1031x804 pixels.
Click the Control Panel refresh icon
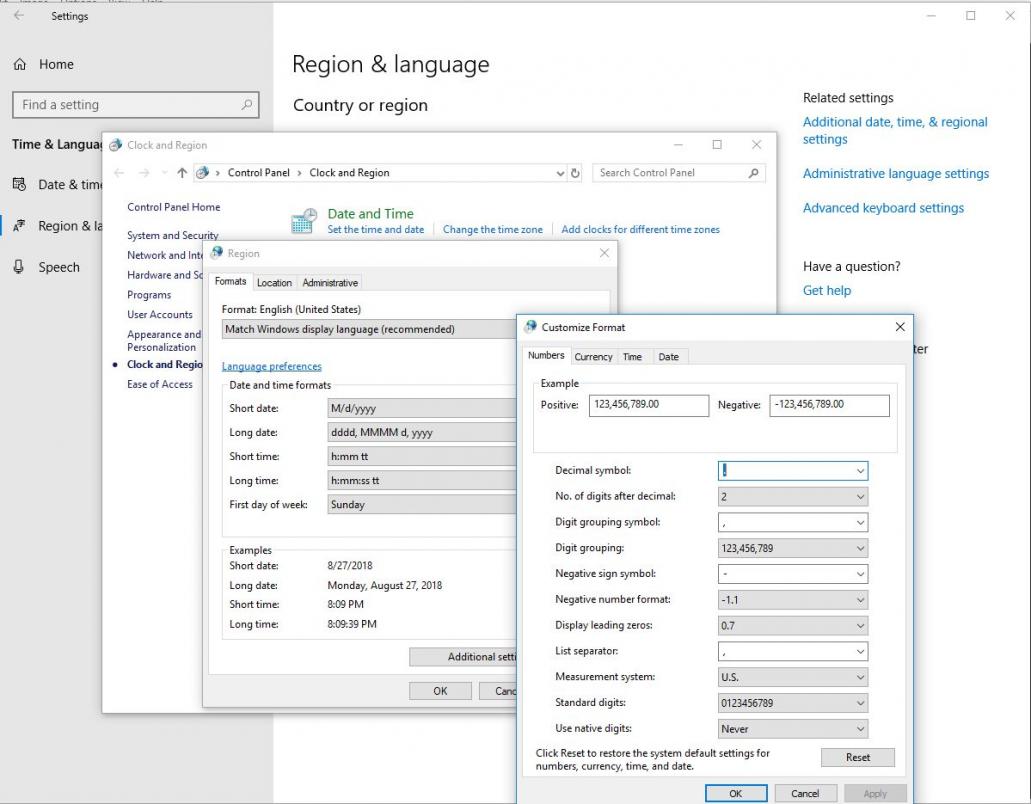[575, 173]
